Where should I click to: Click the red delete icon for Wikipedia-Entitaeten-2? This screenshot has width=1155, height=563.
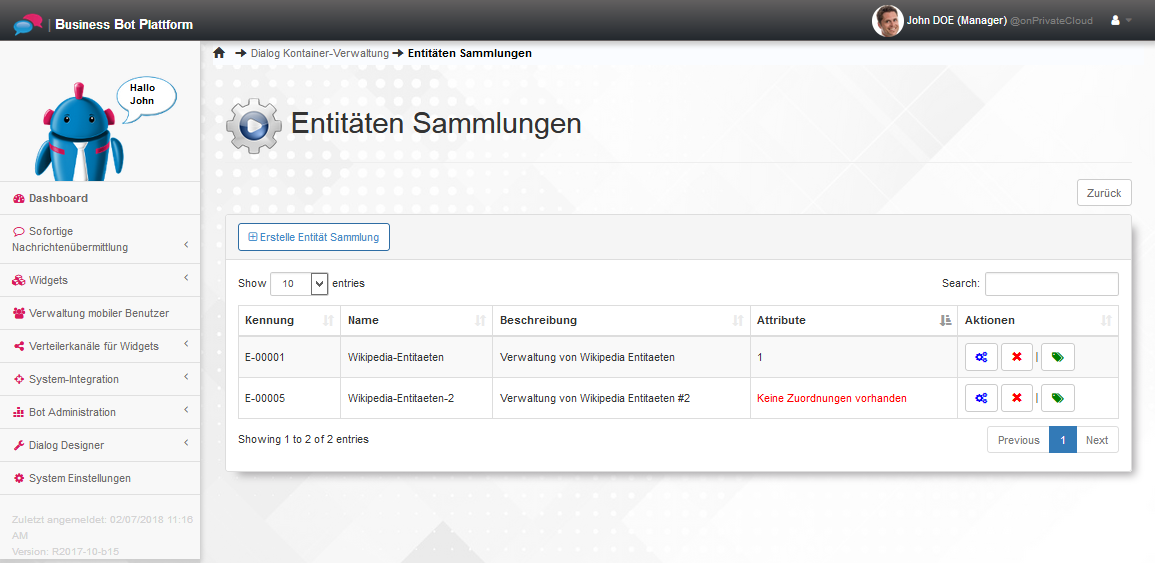click(x=1016, y=398)
